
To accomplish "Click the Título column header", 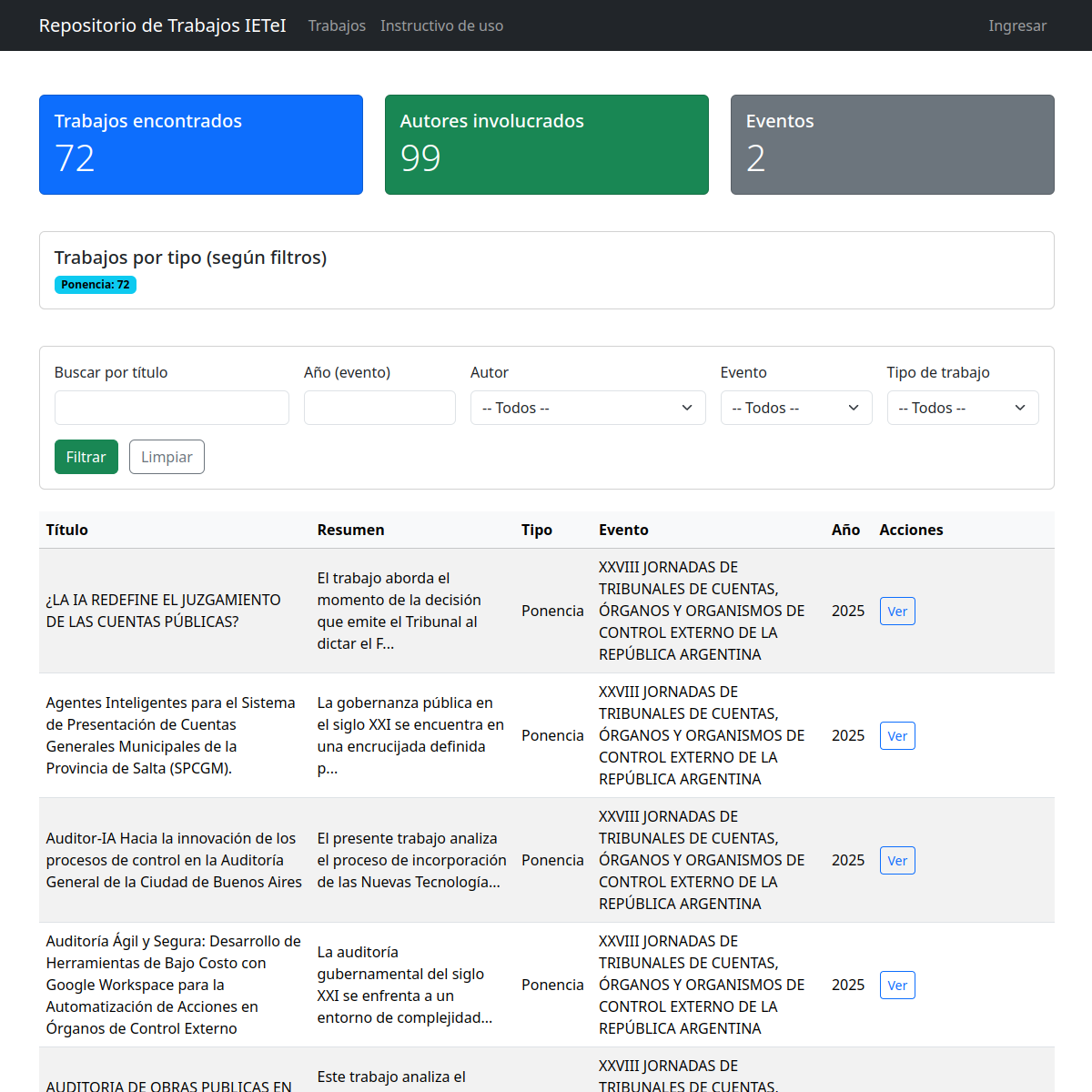I will coord(67,530).
